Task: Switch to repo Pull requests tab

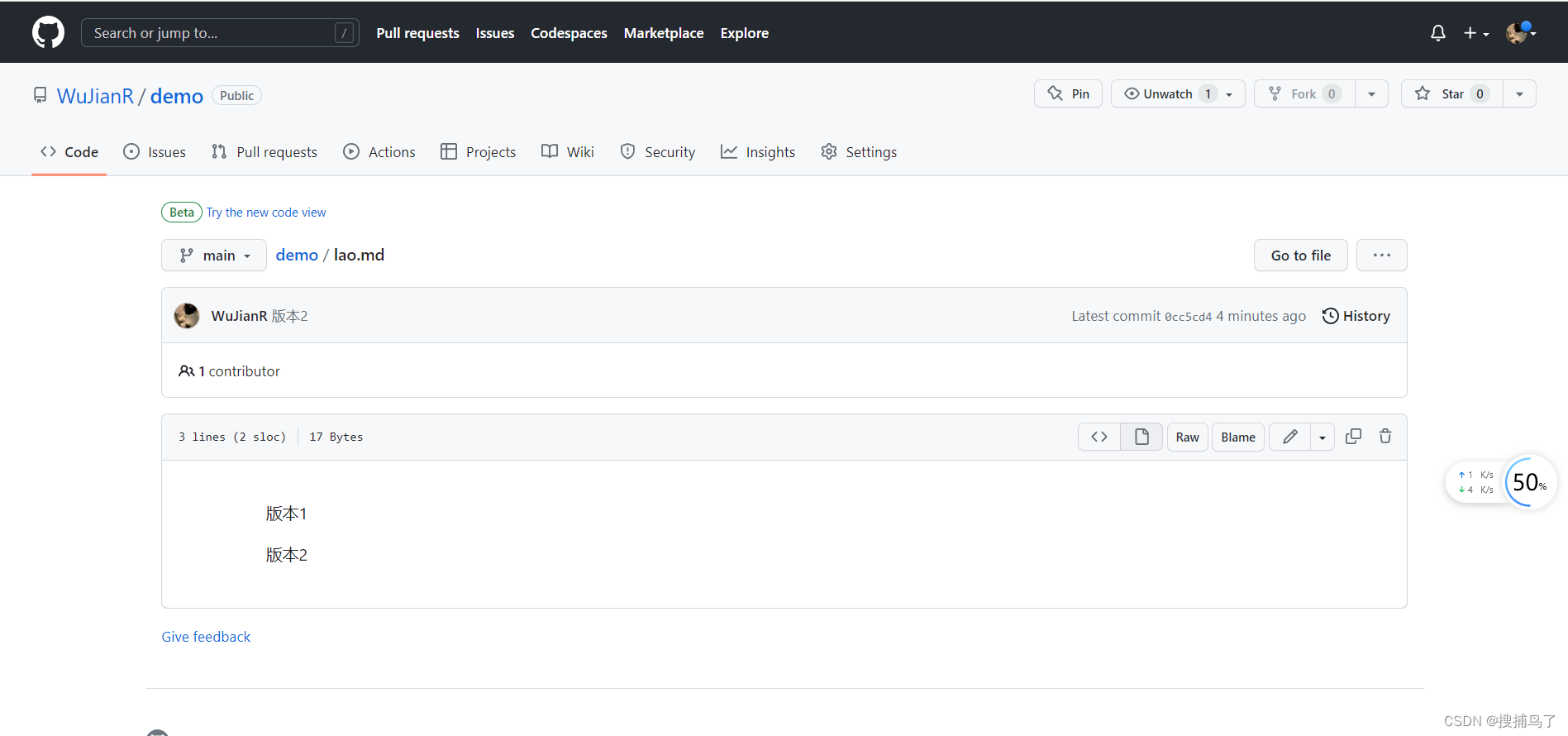Action: [x=265, y=152]
